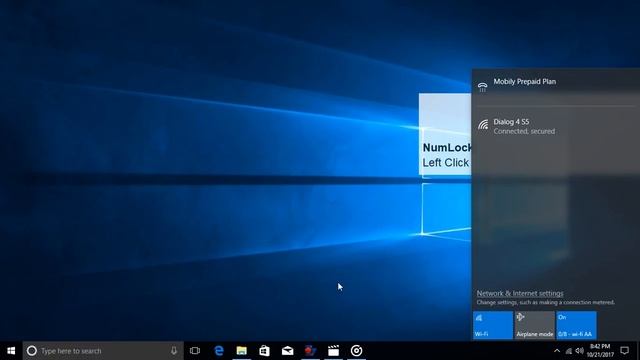640x360 pixels.
Task: Click the microphone icon in the search box
Action: point(174,351)
